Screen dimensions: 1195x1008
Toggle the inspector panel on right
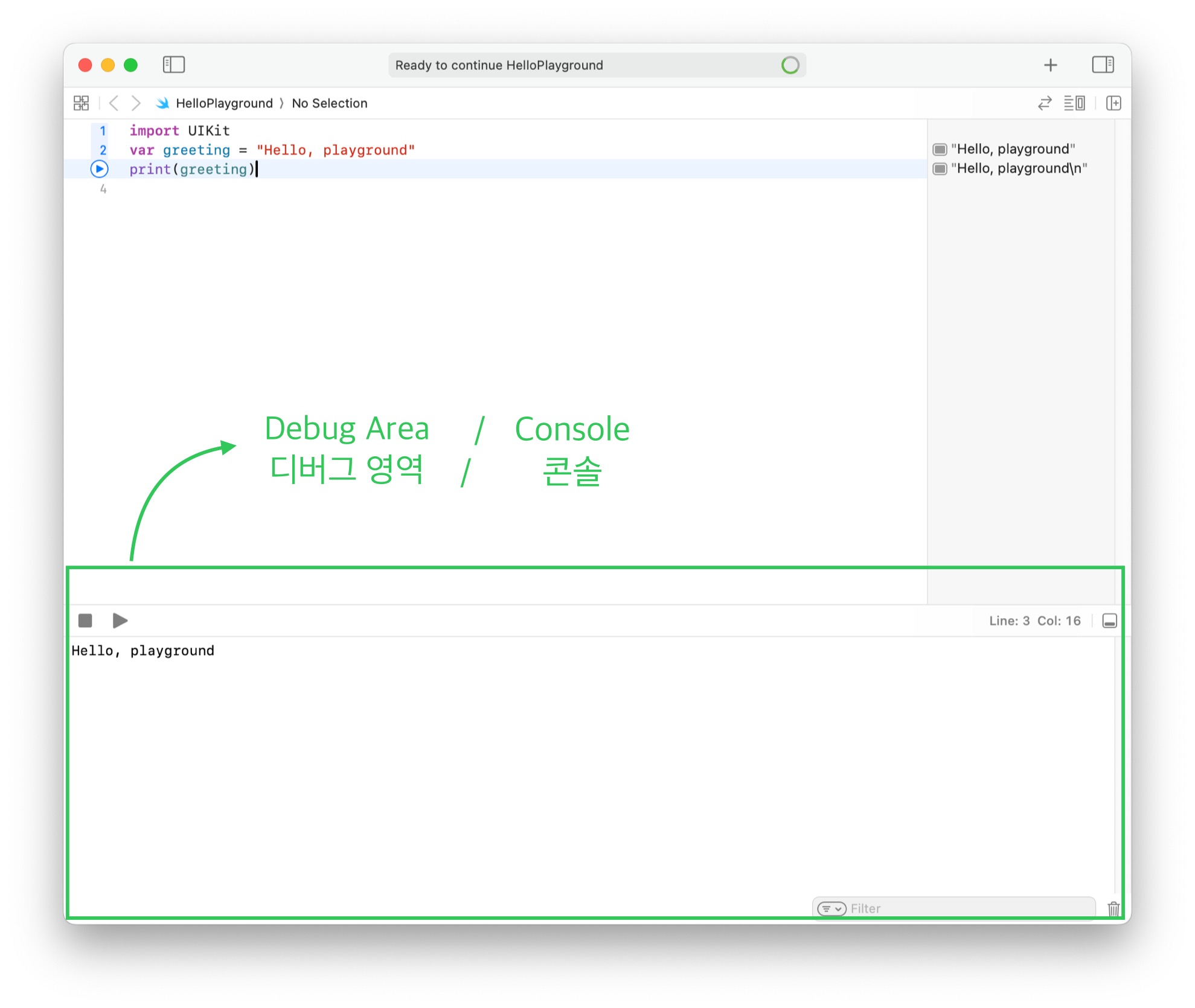[1103, 65]
